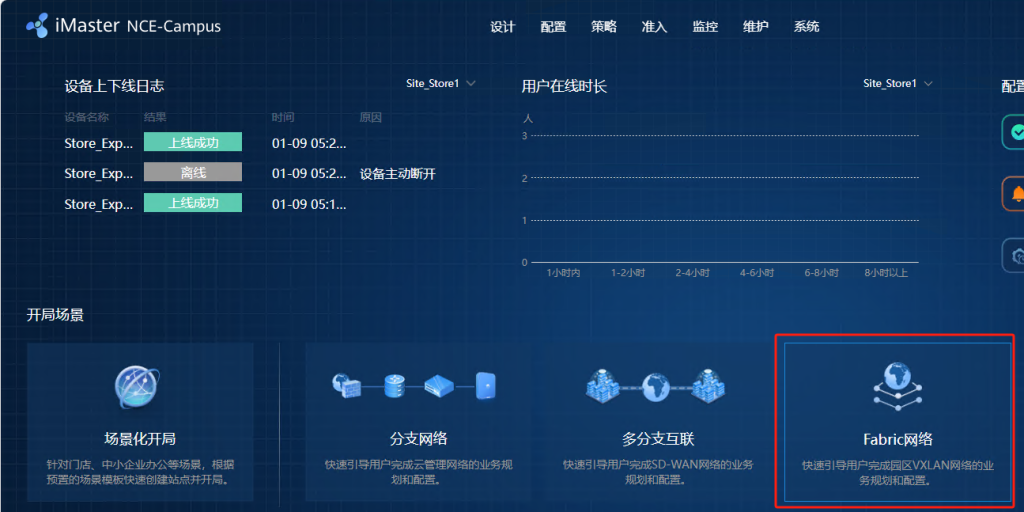Open the 设计 menu
Viewport: 1024px width, 512px height.
tap(502, 27)
